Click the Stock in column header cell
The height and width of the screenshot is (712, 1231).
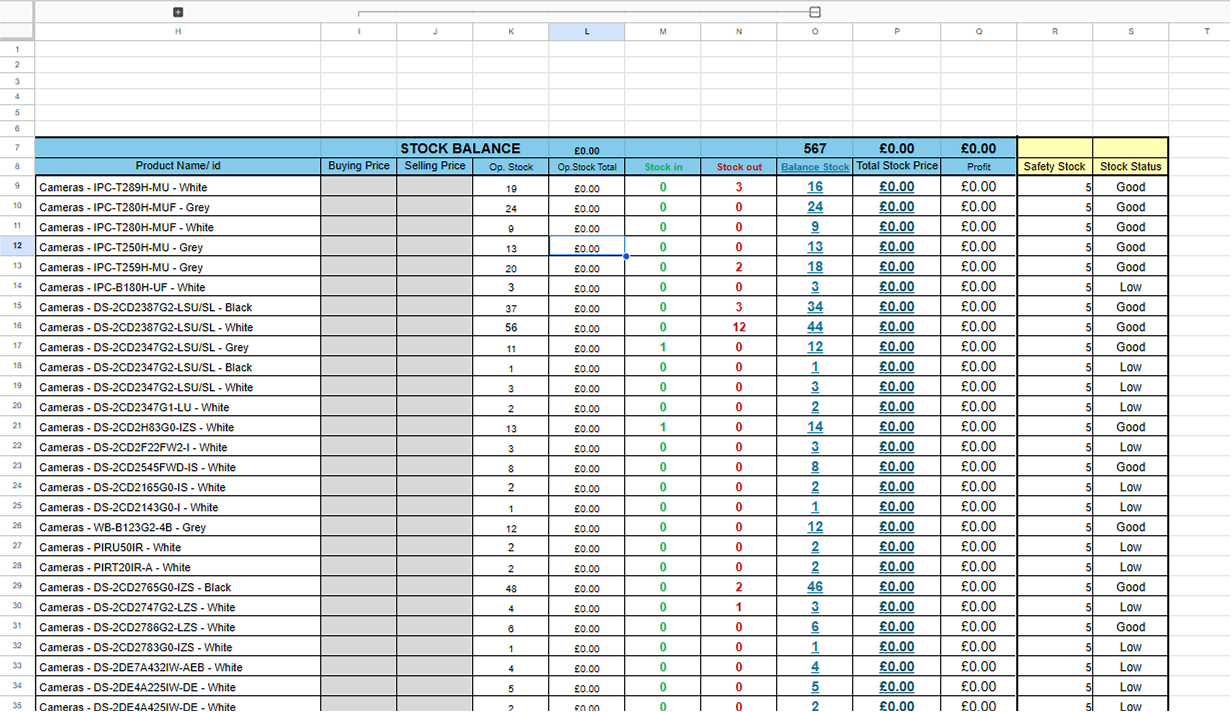[663, 167]
